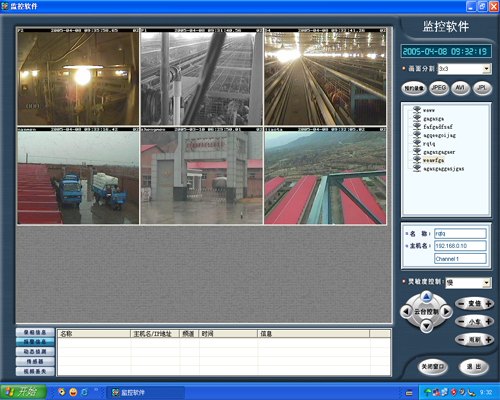The image size is (500, 400).
Task: Click the 'Channel 1' field
Action: click(x=460, y=259)
